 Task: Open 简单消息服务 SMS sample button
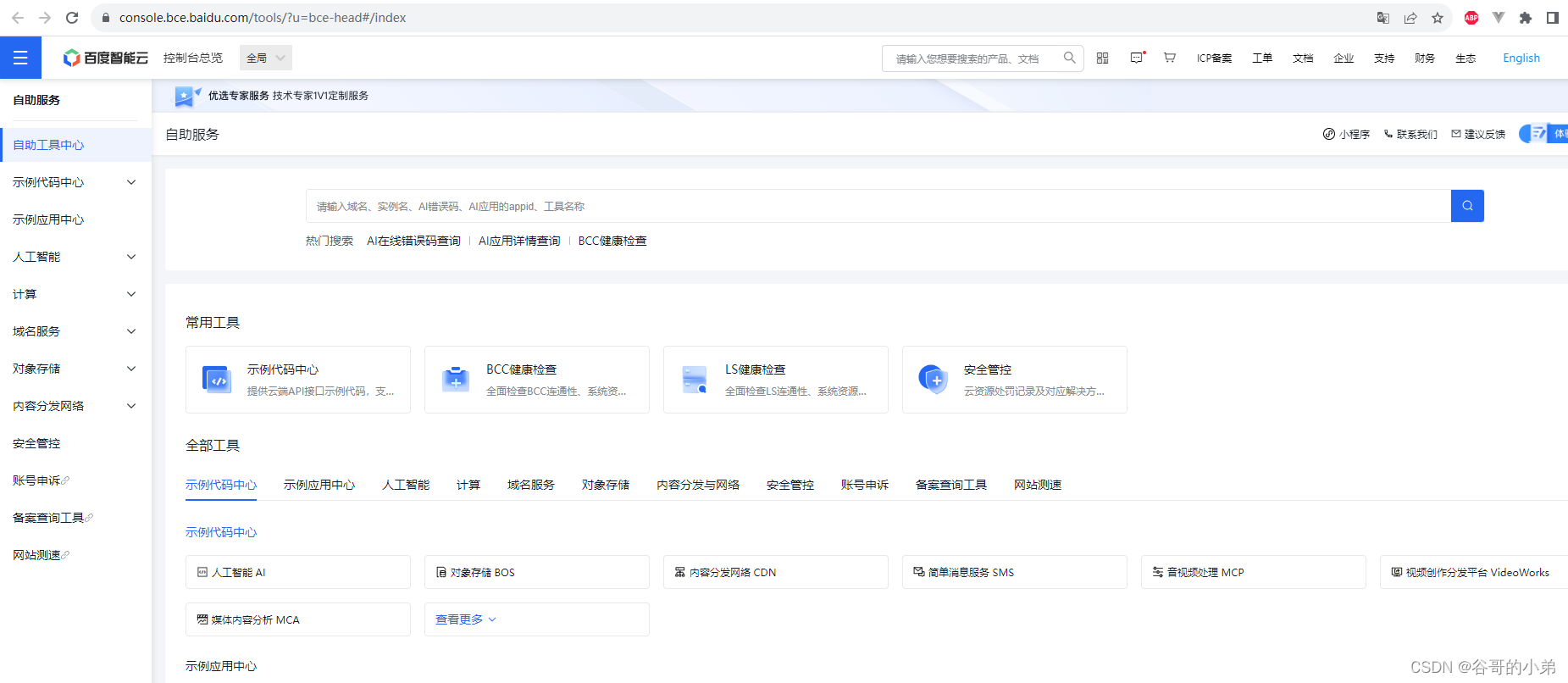1015,572
